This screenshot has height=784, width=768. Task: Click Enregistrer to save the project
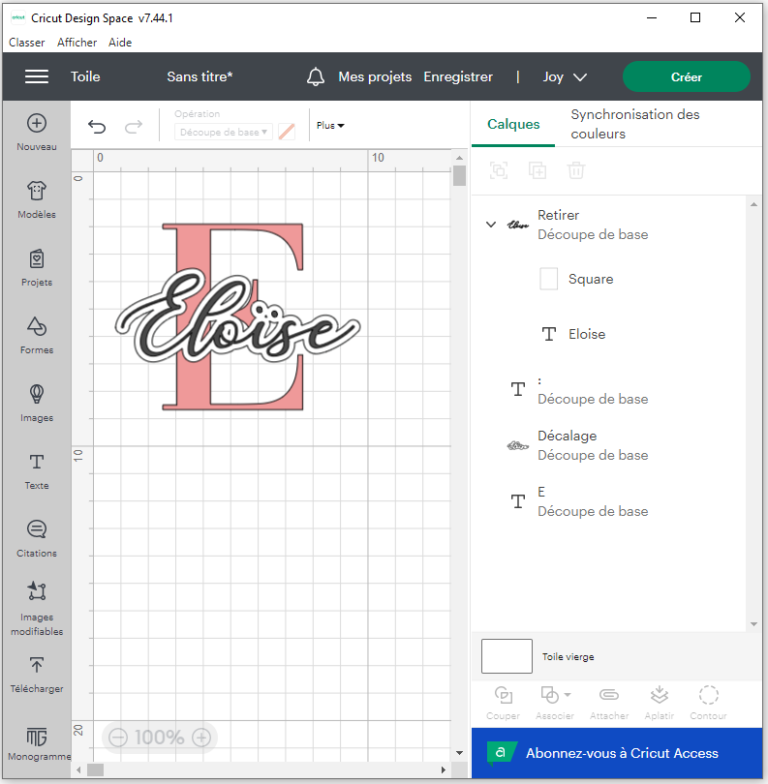tap(458, 77)
